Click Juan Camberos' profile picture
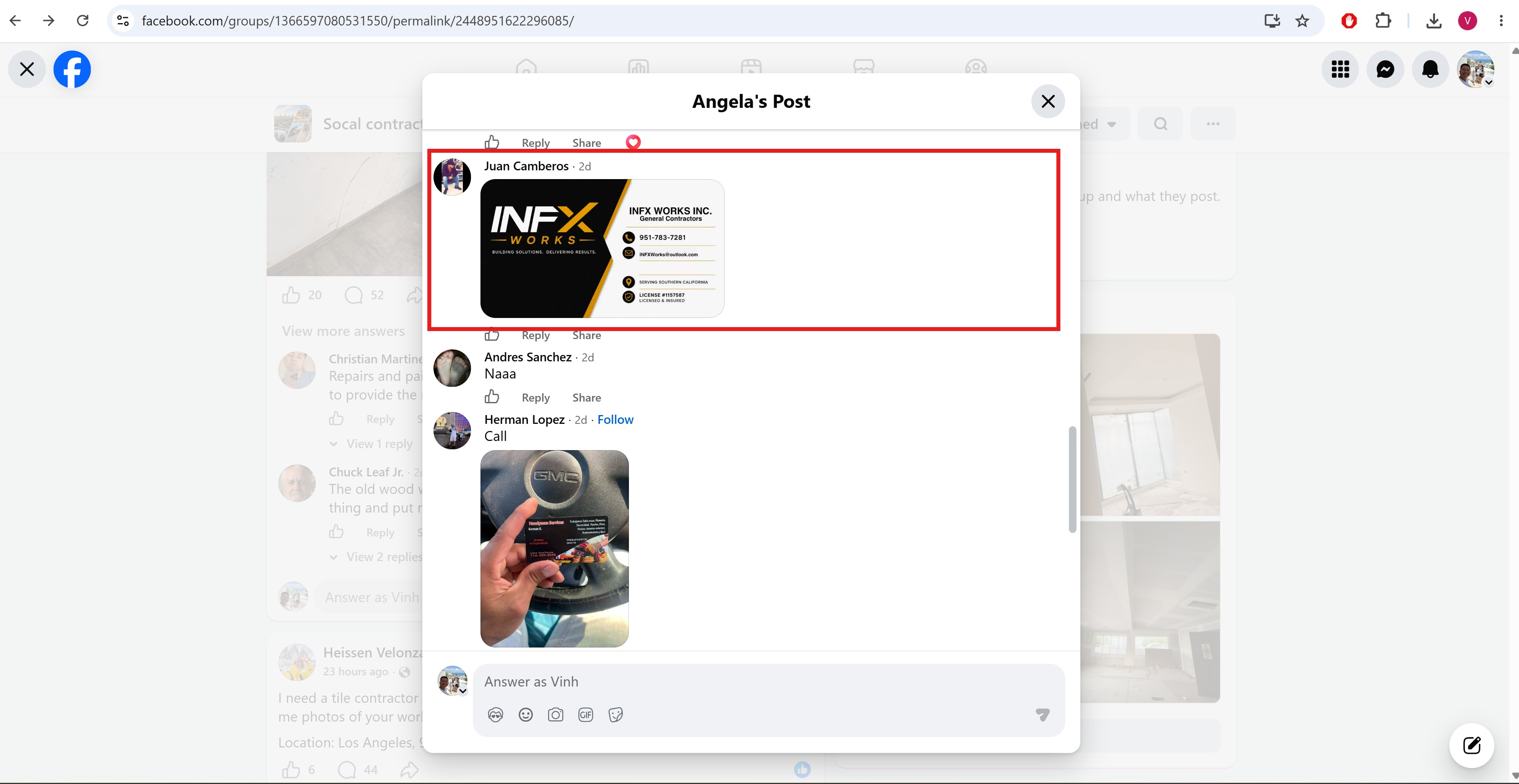The height and width of the screenshot is (784, 1519). (452, 176)
